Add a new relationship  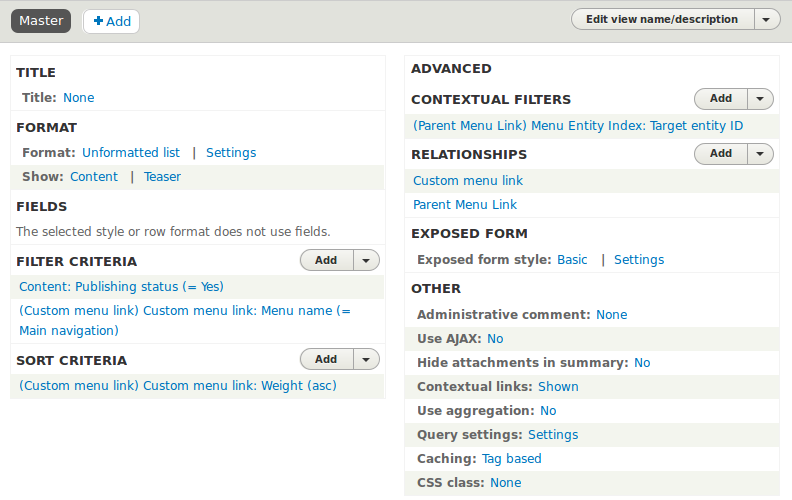pyautogui.click(x=721, y=154)
